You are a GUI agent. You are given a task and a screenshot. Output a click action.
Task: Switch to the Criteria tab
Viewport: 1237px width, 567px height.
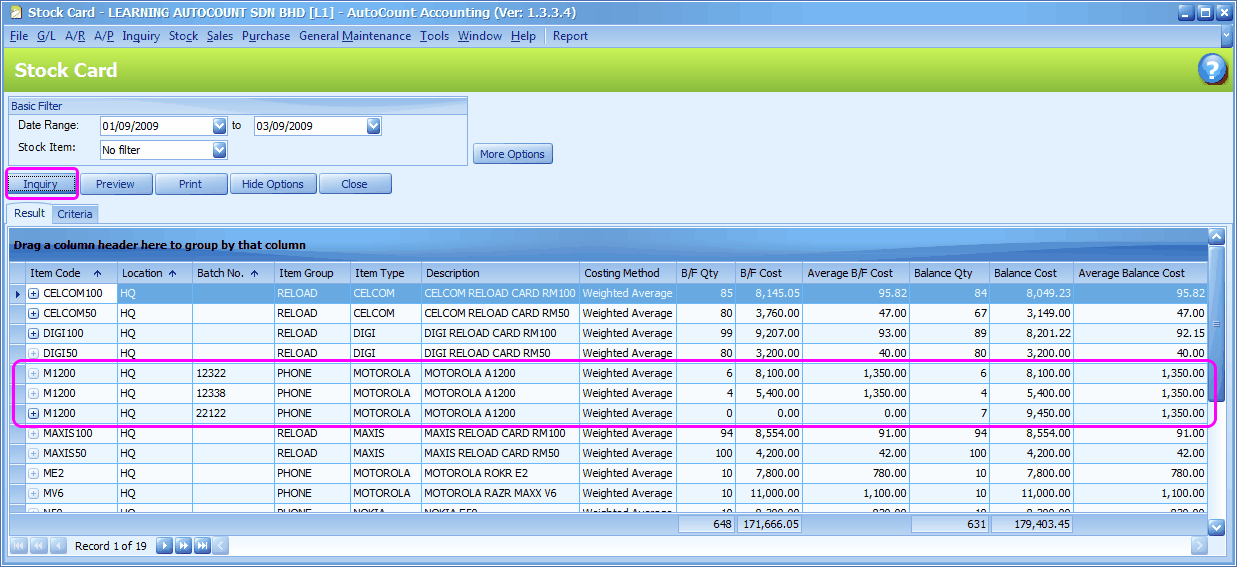(x=75, y=214)
